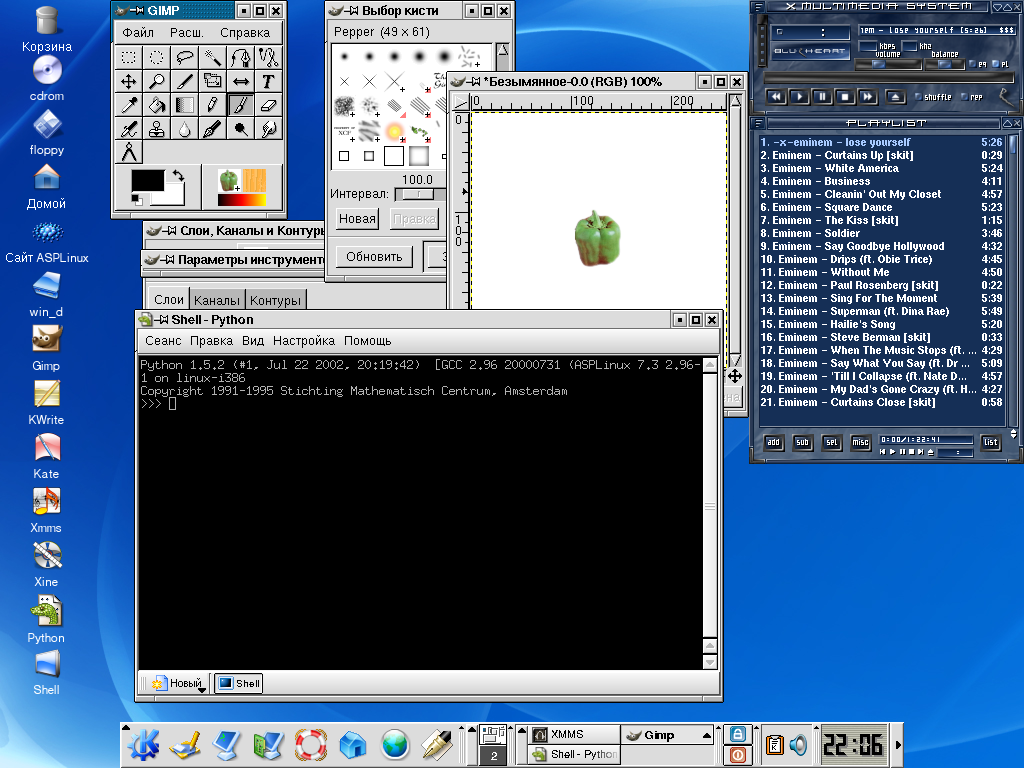Swap foreground and background colors arrow
Image resolution: width=1024 pixels, height=768 pixels.
click(x=178, y=176)
